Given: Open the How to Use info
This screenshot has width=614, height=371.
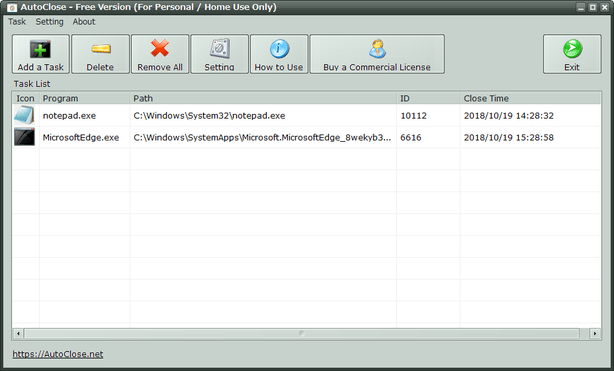Looking at the screenshot, I should pyautogui.click(x=279, y=54).
